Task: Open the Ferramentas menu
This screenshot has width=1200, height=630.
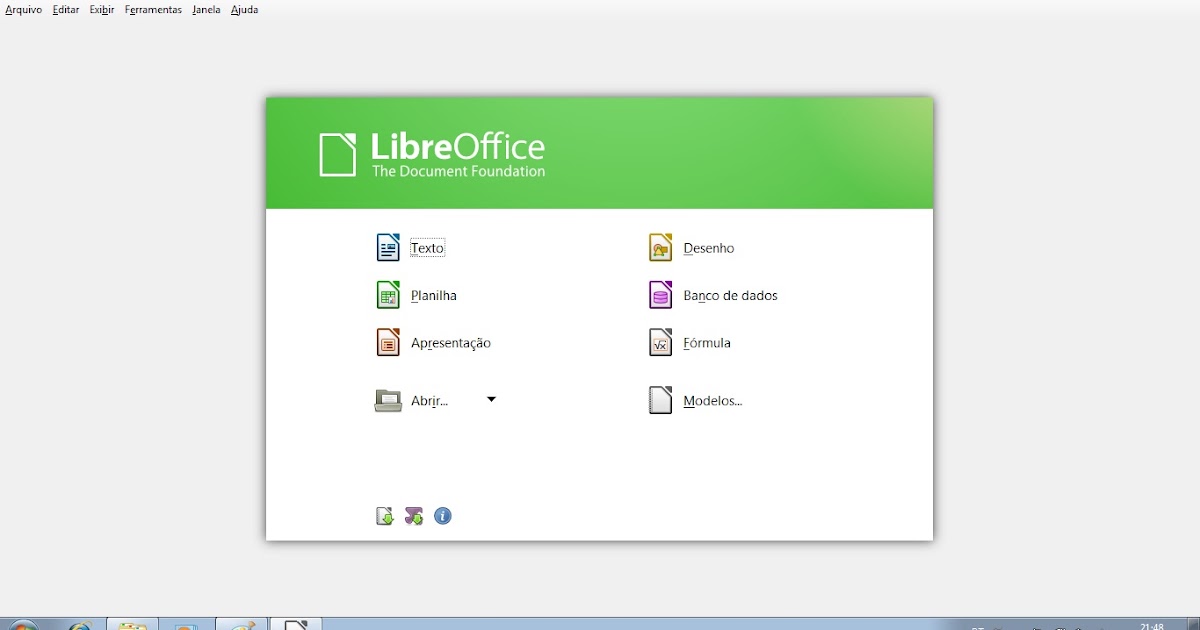Action: (152, 9)
